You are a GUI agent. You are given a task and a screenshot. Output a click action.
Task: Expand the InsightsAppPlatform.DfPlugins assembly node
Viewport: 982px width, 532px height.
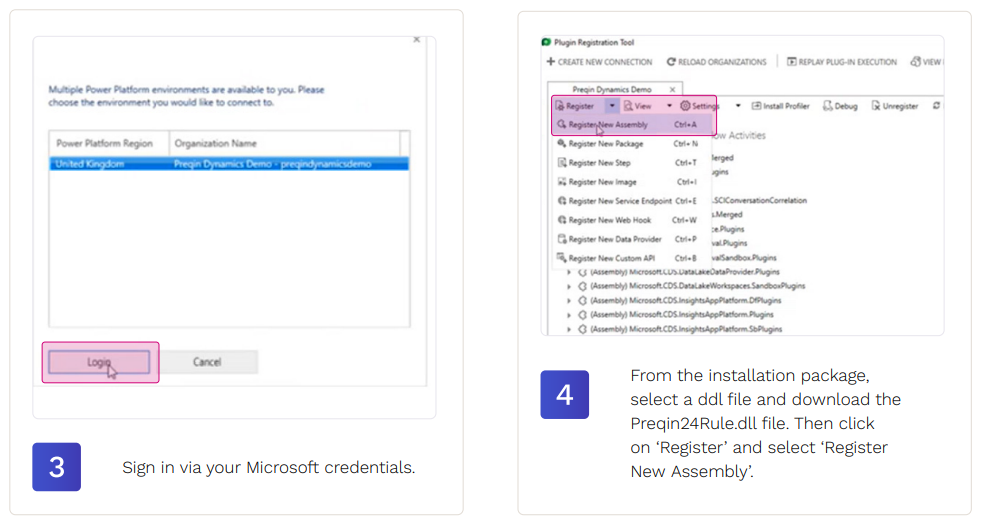click(569, 301)
